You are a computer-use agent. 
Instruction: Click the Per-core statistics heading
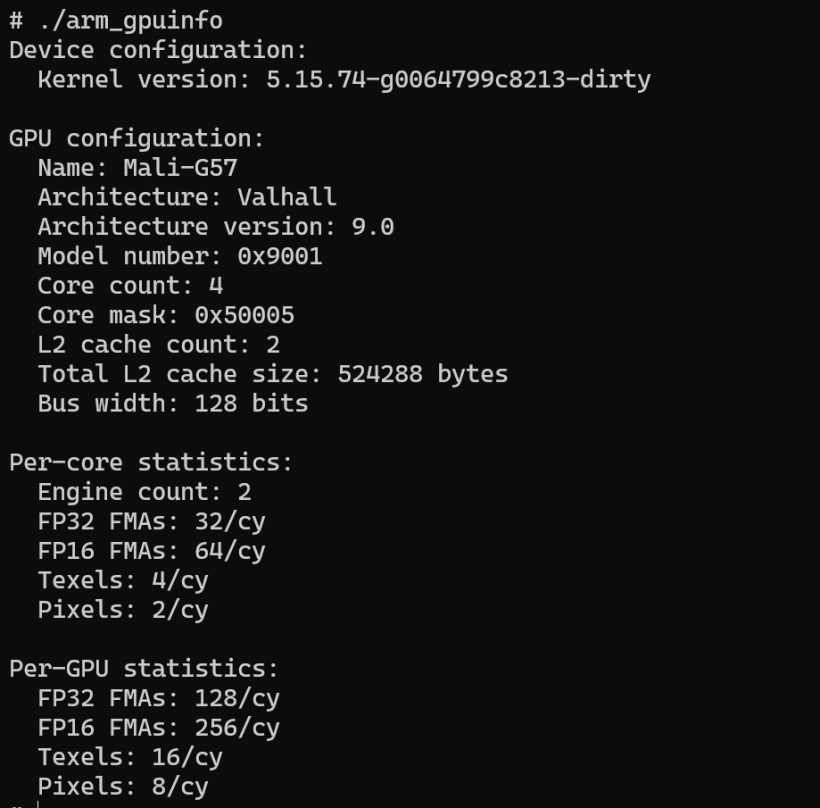coord(151,462)
